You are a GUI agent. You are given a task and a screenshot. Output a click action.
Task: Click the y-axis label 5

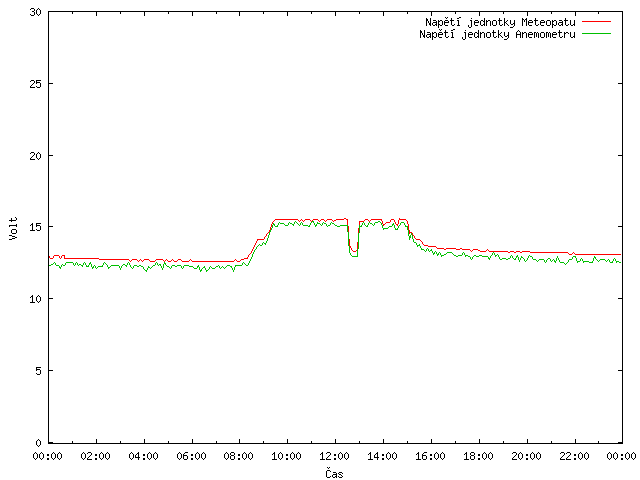[x=38, y=371]
